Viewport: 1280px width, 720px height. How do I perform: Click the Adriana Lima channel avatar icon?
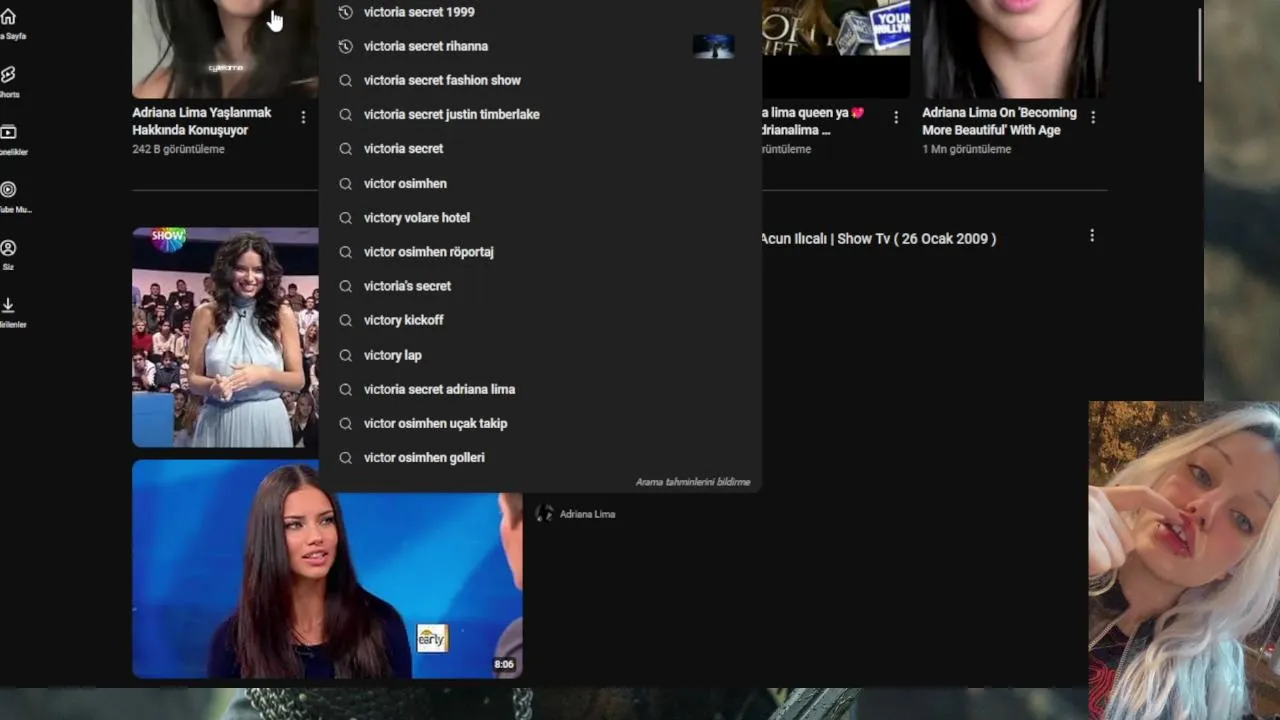click(x=545, y=513)
